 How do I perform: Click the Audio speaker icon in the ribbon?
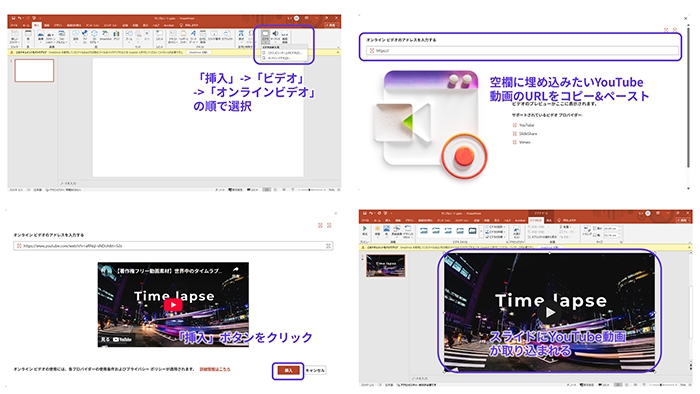(275, 34)
